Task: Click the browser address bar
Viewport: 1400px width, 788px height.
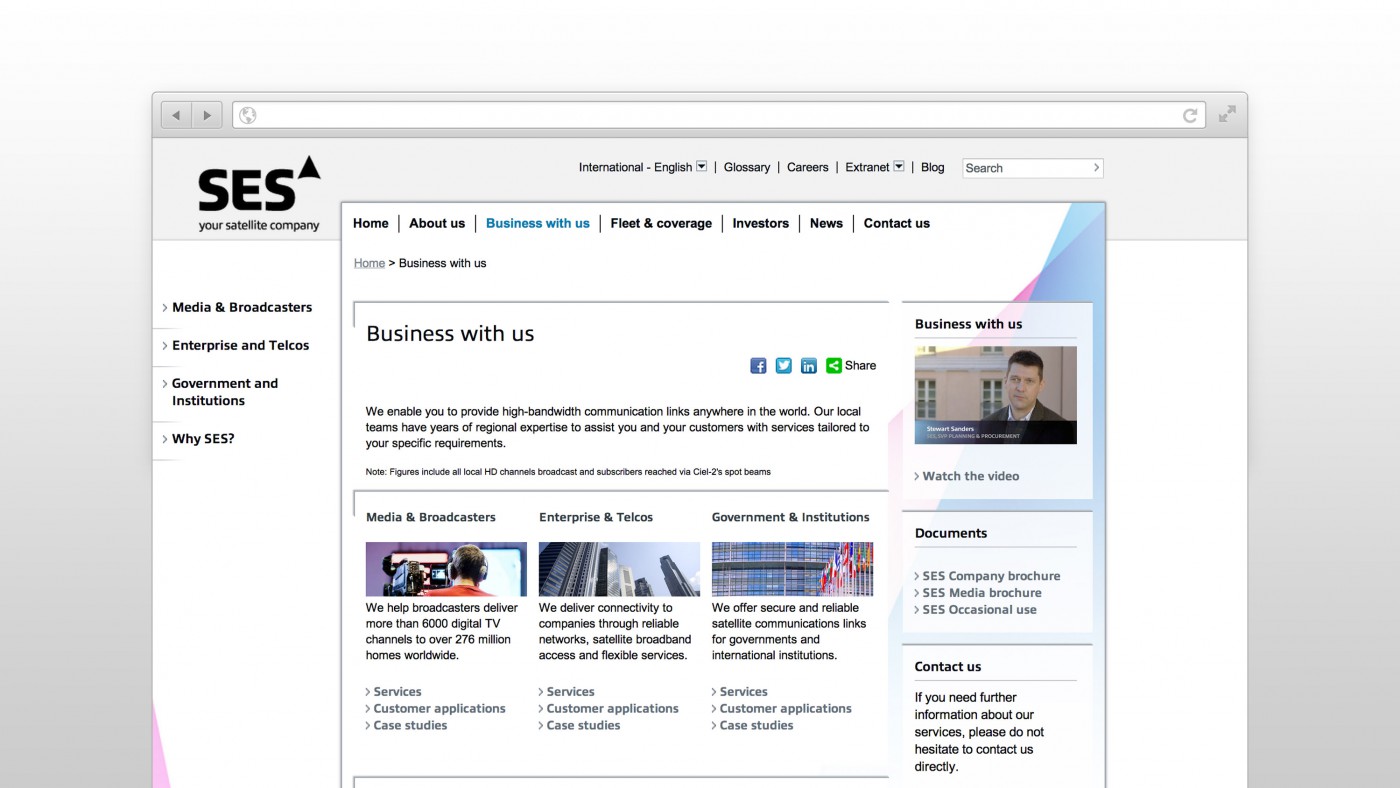Action: pyautogui.click(x=720, y=115)
